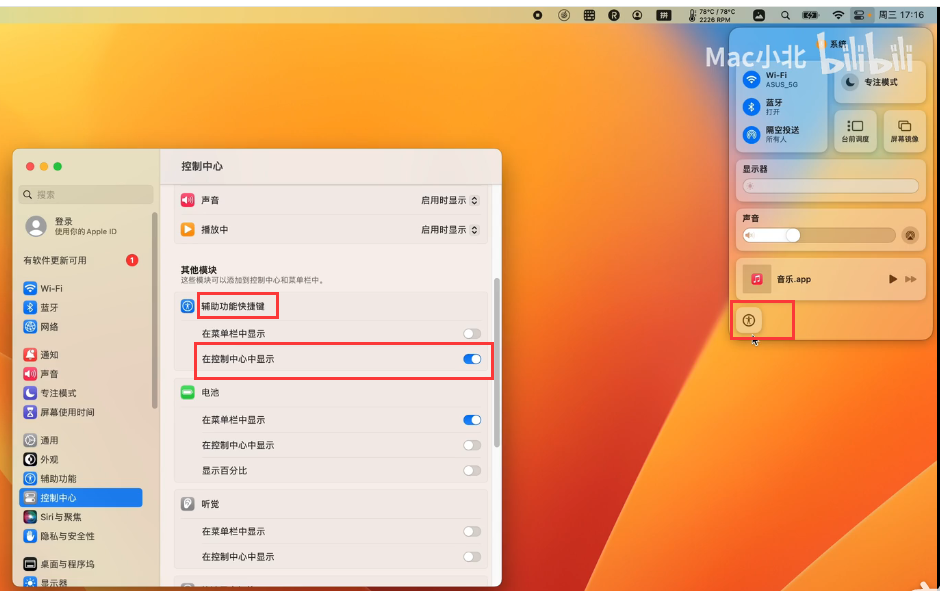Click the battery icon in the menu bar
This screenshot has height=591, width=940.
810,15
